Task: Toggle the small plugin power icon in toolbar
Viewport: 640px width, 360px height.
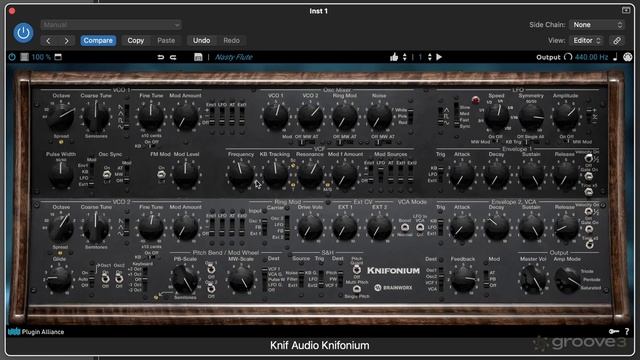Action: click(12, 57)
